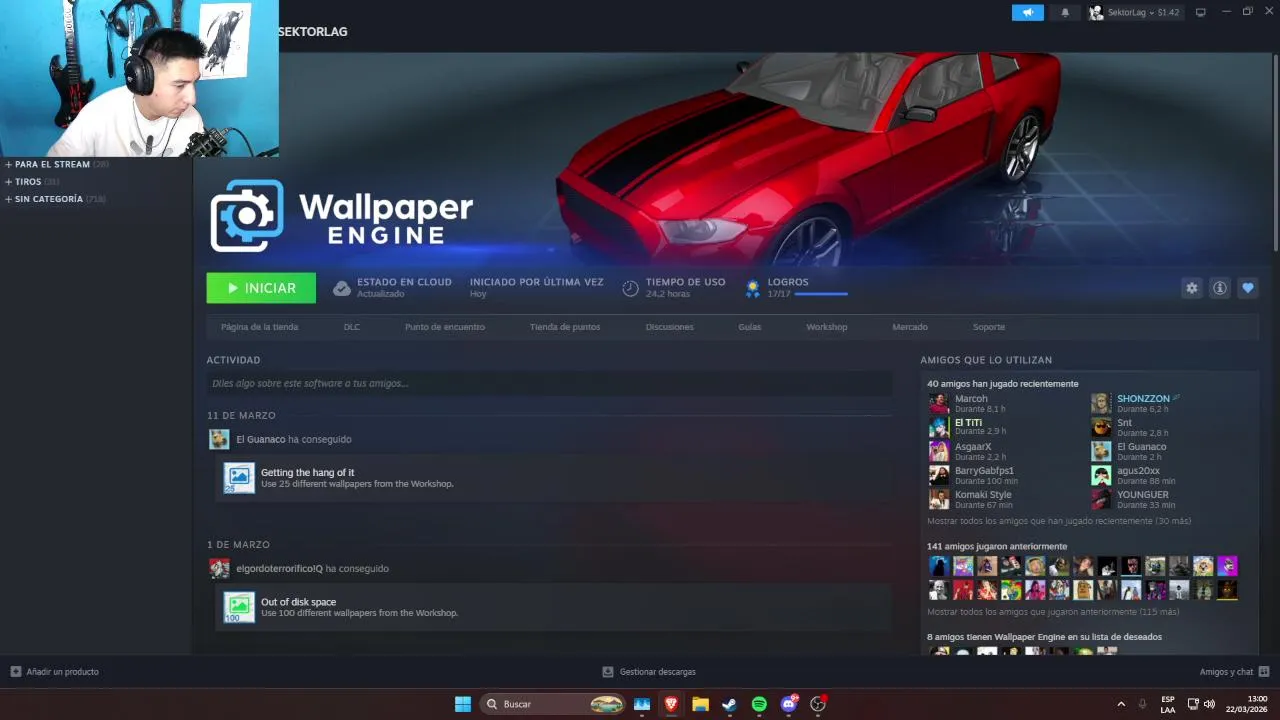Click the Out of disk space title

(x=298, y=602)
